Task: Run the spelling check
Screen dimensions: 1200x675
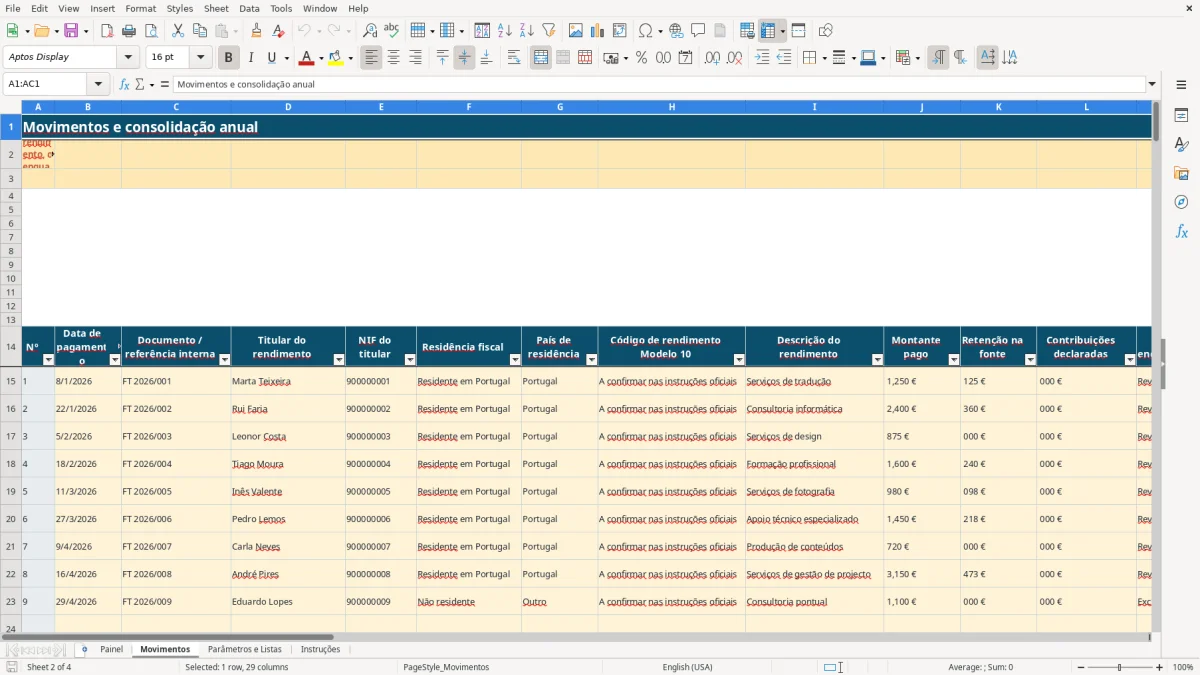Action: click(x=391, y=31)
